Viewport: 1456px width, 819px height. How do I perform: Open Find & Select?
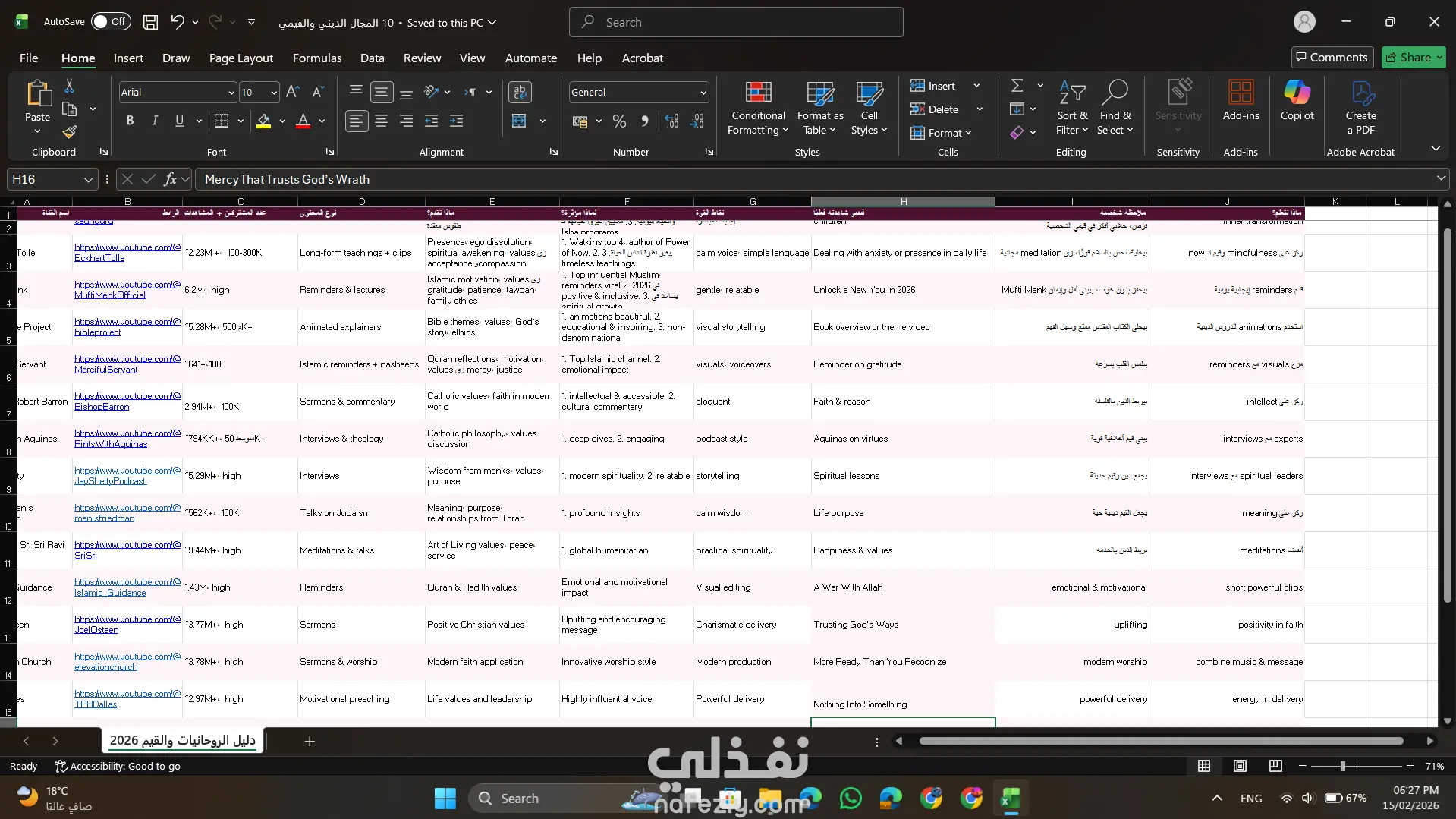pos(1115,109)
